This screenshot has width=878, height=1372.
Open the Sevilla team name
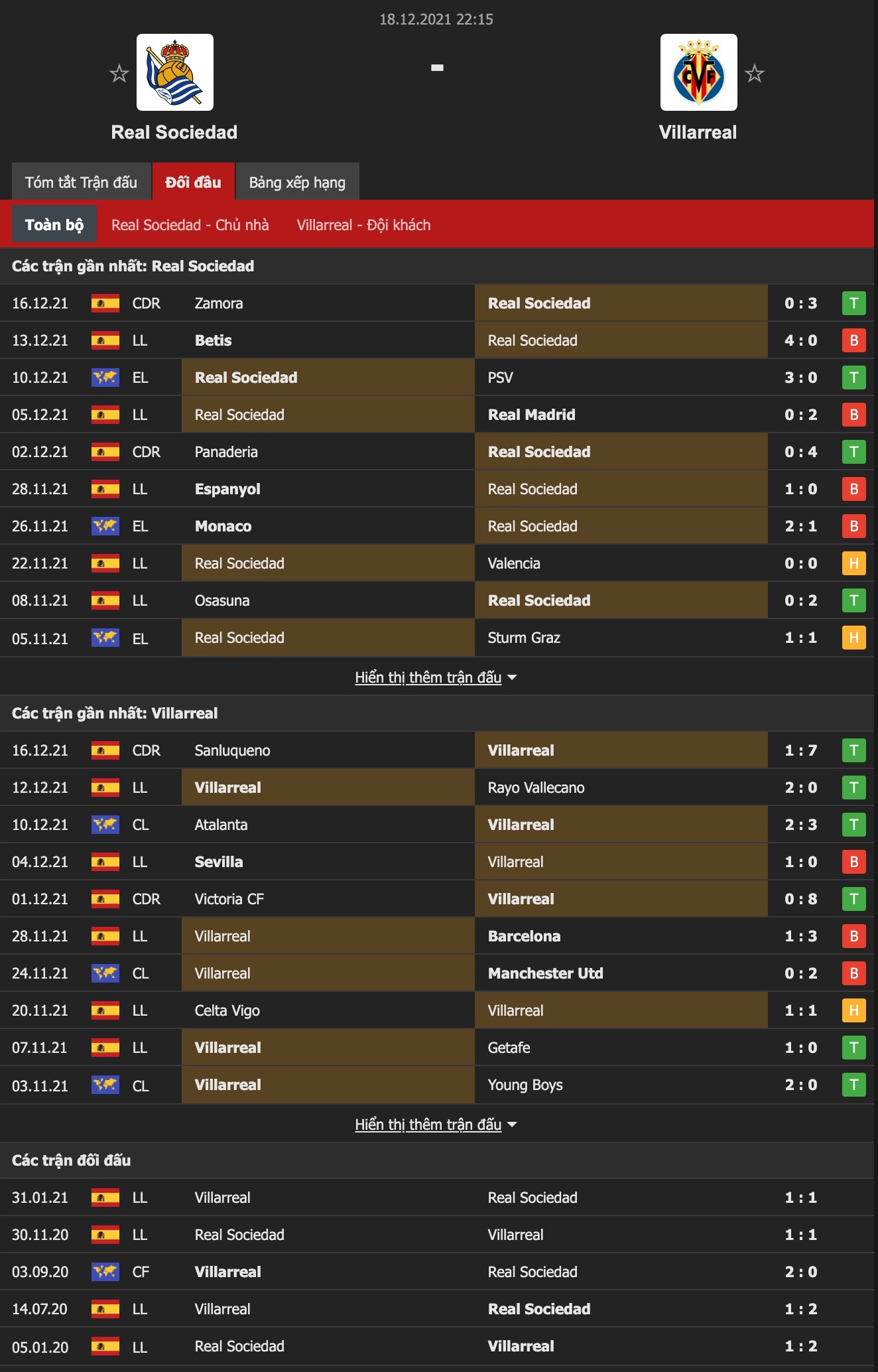click(x=219, y=862)
